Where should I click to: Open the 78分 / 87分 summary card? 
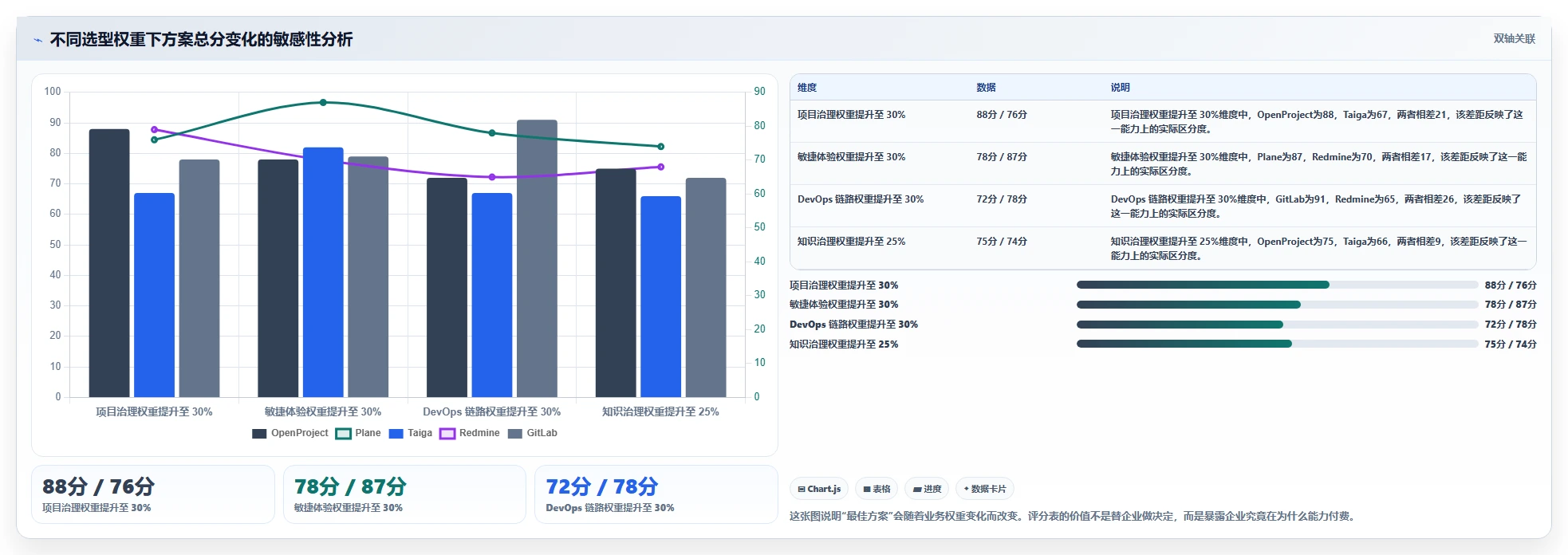point(404,494)
